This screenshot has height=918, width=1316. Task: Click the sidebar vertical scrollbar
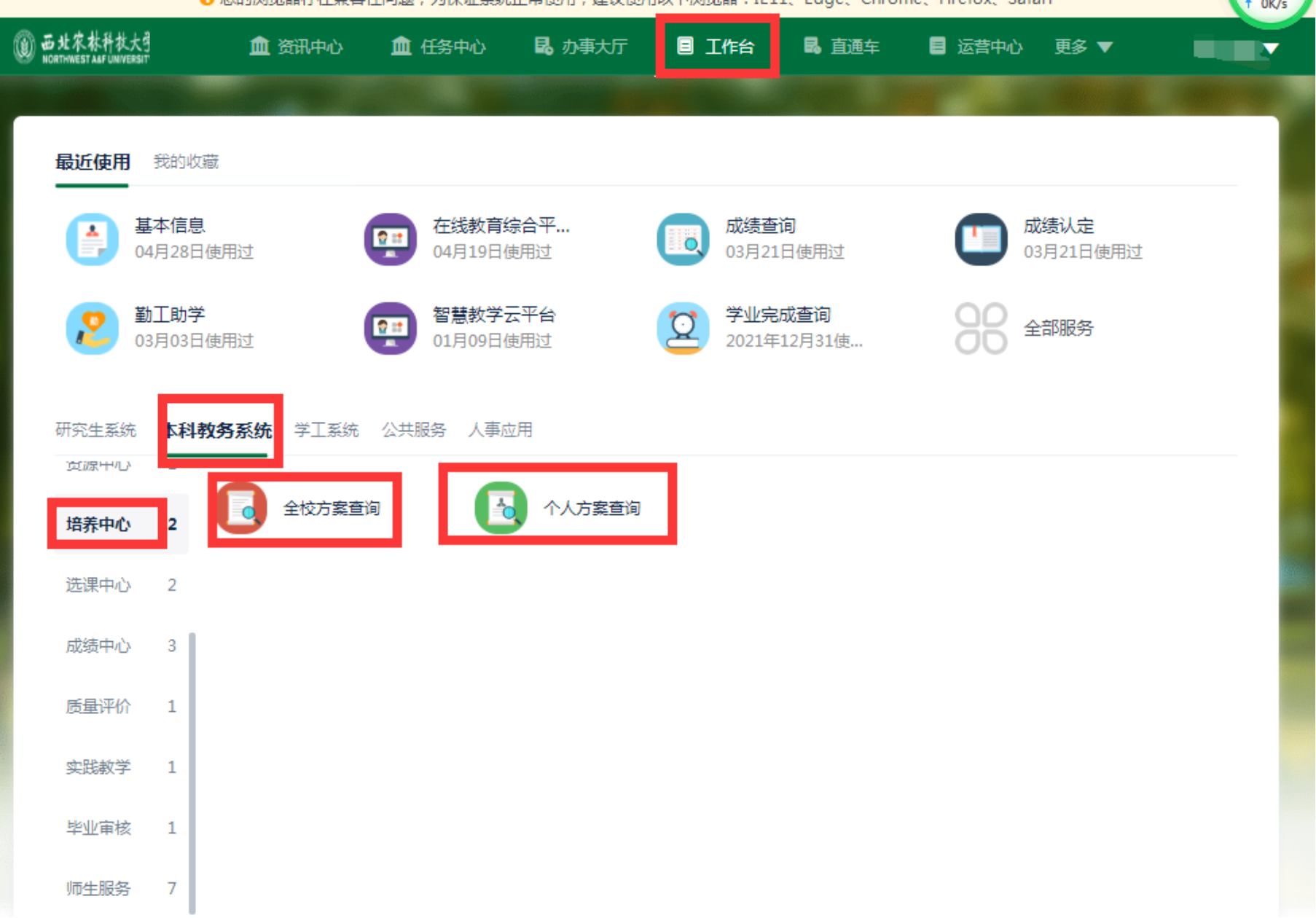(x=192, y=771)
